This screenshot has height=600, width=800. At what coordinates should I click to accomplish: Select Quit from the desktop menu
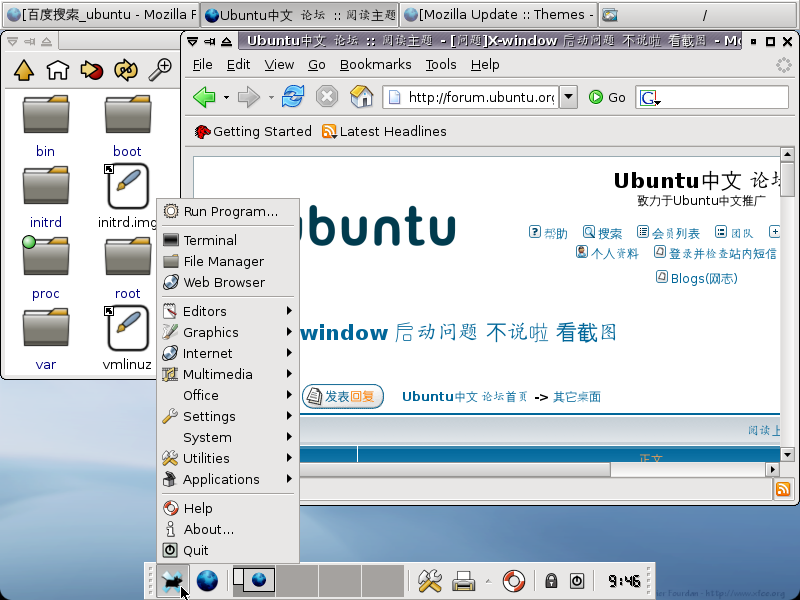pyautogui.click(x=228, y=550)
